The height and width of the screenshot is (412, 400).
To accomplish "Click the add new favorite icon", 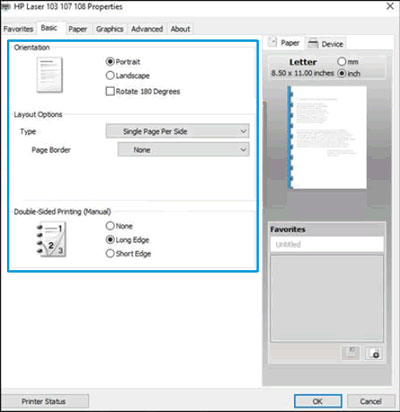I will click(374, 353).
